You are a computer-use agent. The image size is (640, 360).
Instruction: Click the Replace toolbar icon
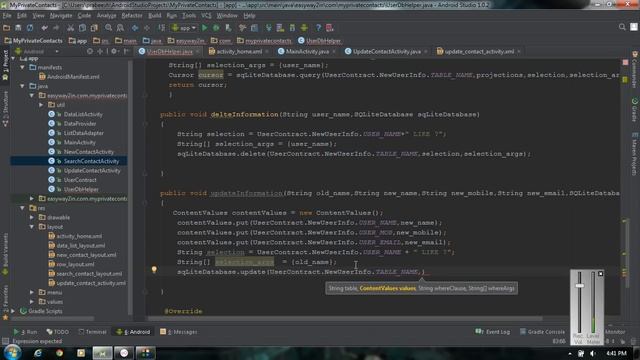tap(120, 28)
